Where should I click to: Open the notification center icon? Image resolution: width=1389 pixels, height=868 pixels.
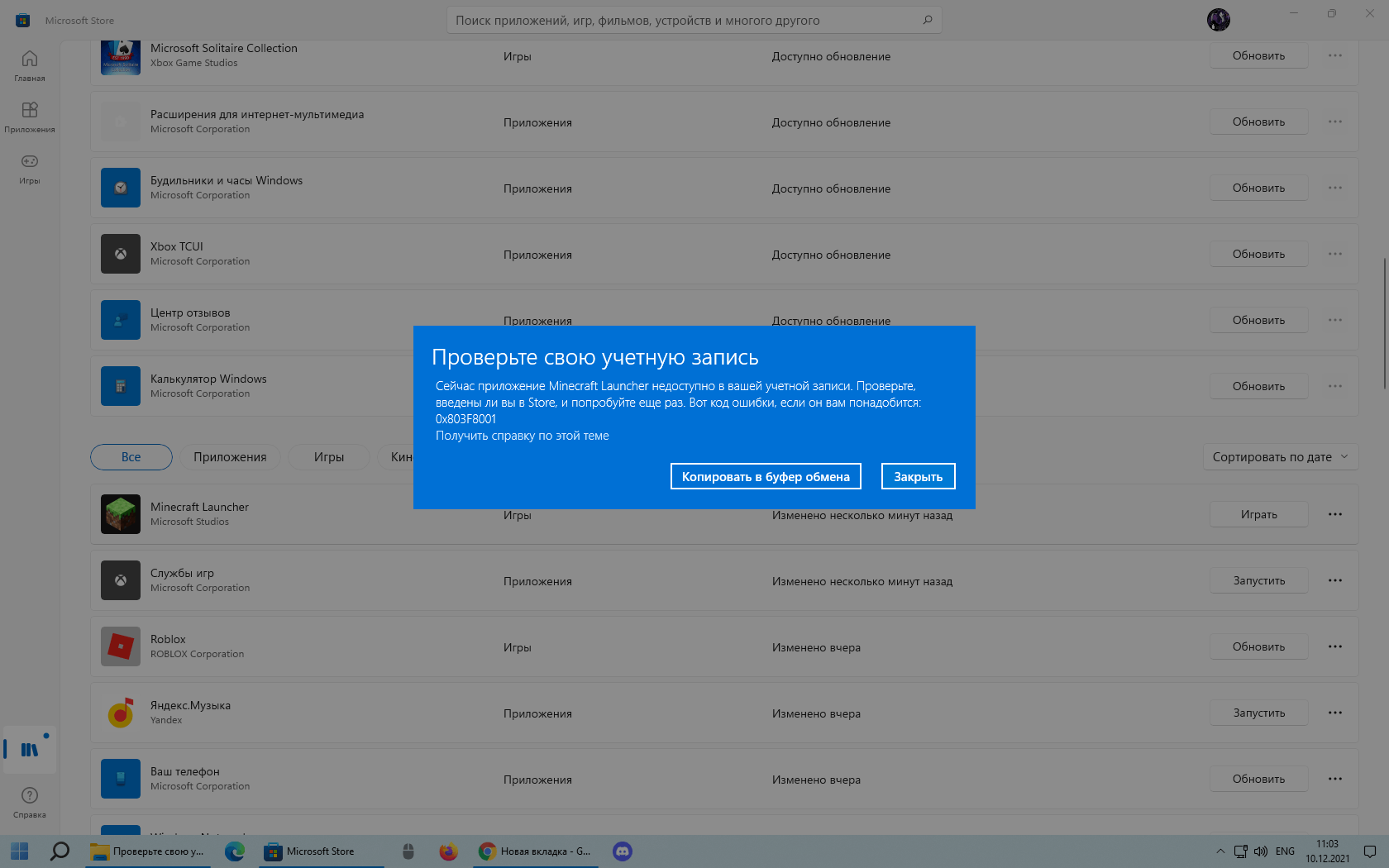tap(1370, 851)
